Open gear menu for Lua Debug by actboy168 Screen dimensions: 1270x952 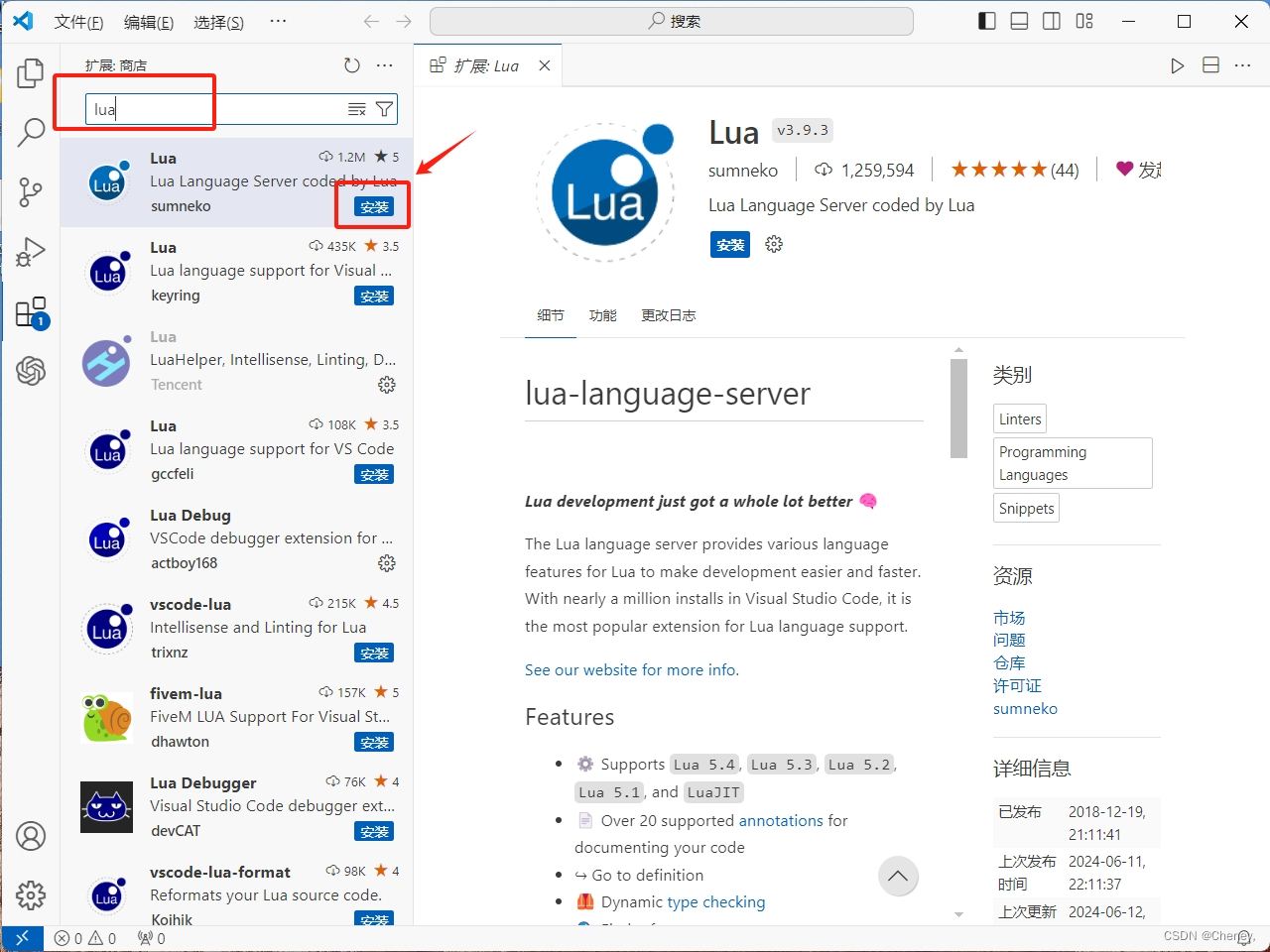coord(387,563)
